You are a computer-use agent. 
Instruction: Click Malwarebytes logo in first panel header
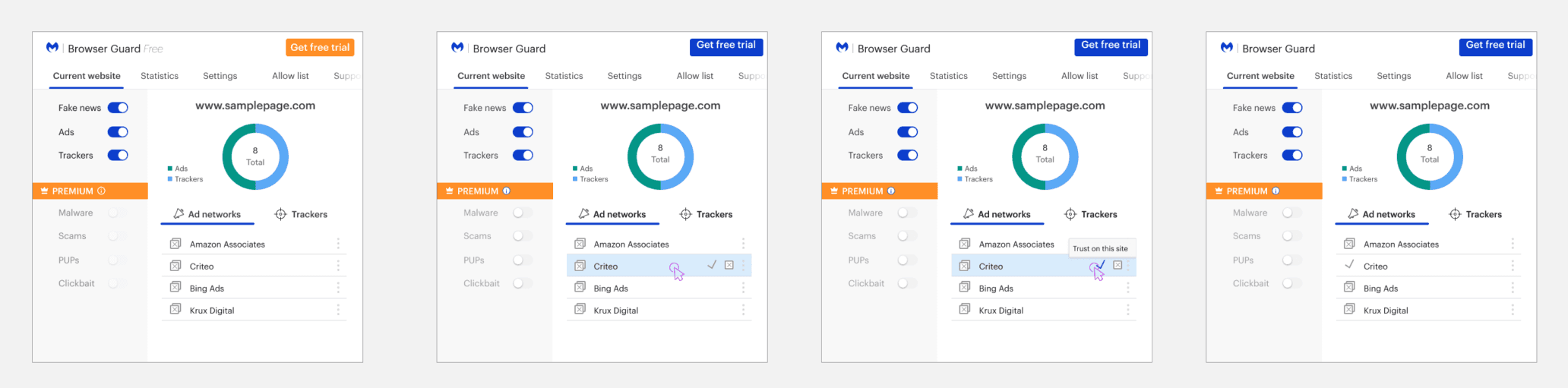tap(52, 47)
